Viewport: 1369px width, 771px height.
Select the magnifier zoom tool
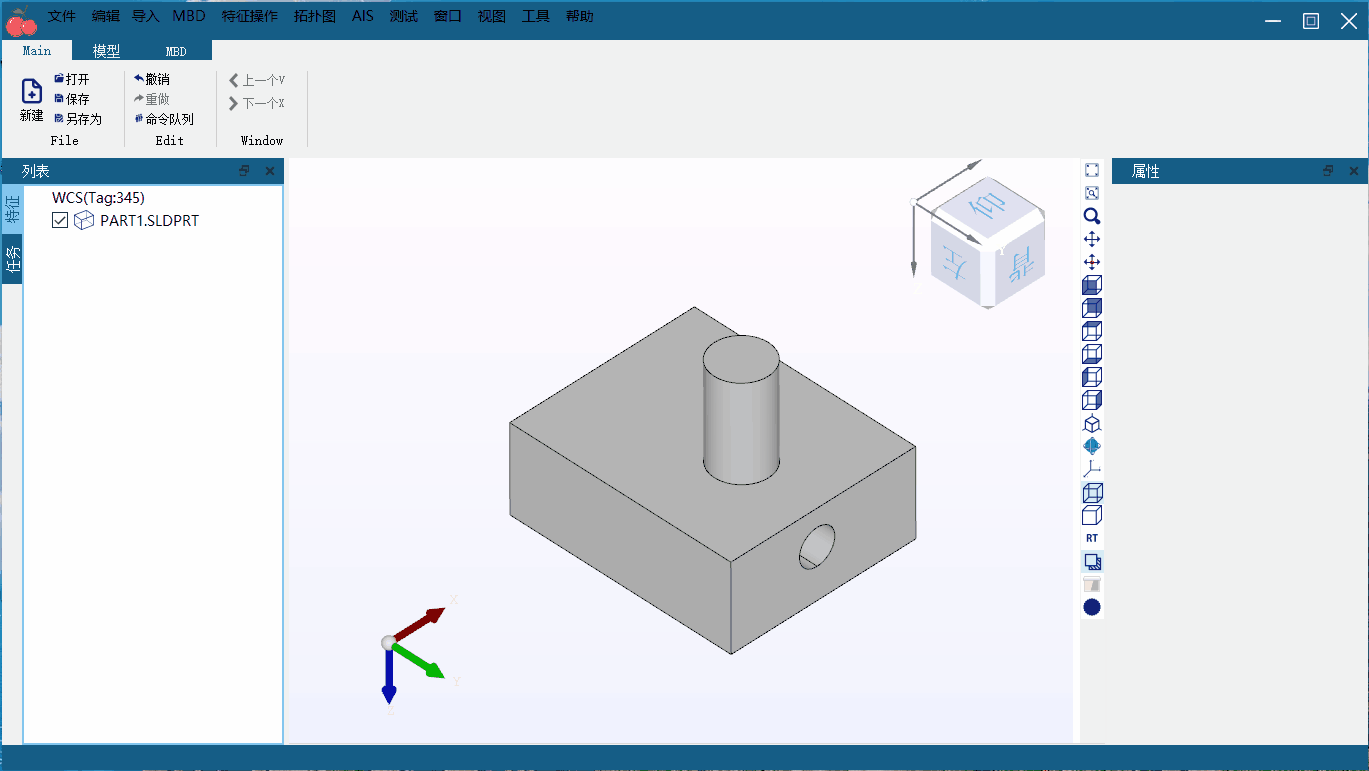pos(1092,216)
